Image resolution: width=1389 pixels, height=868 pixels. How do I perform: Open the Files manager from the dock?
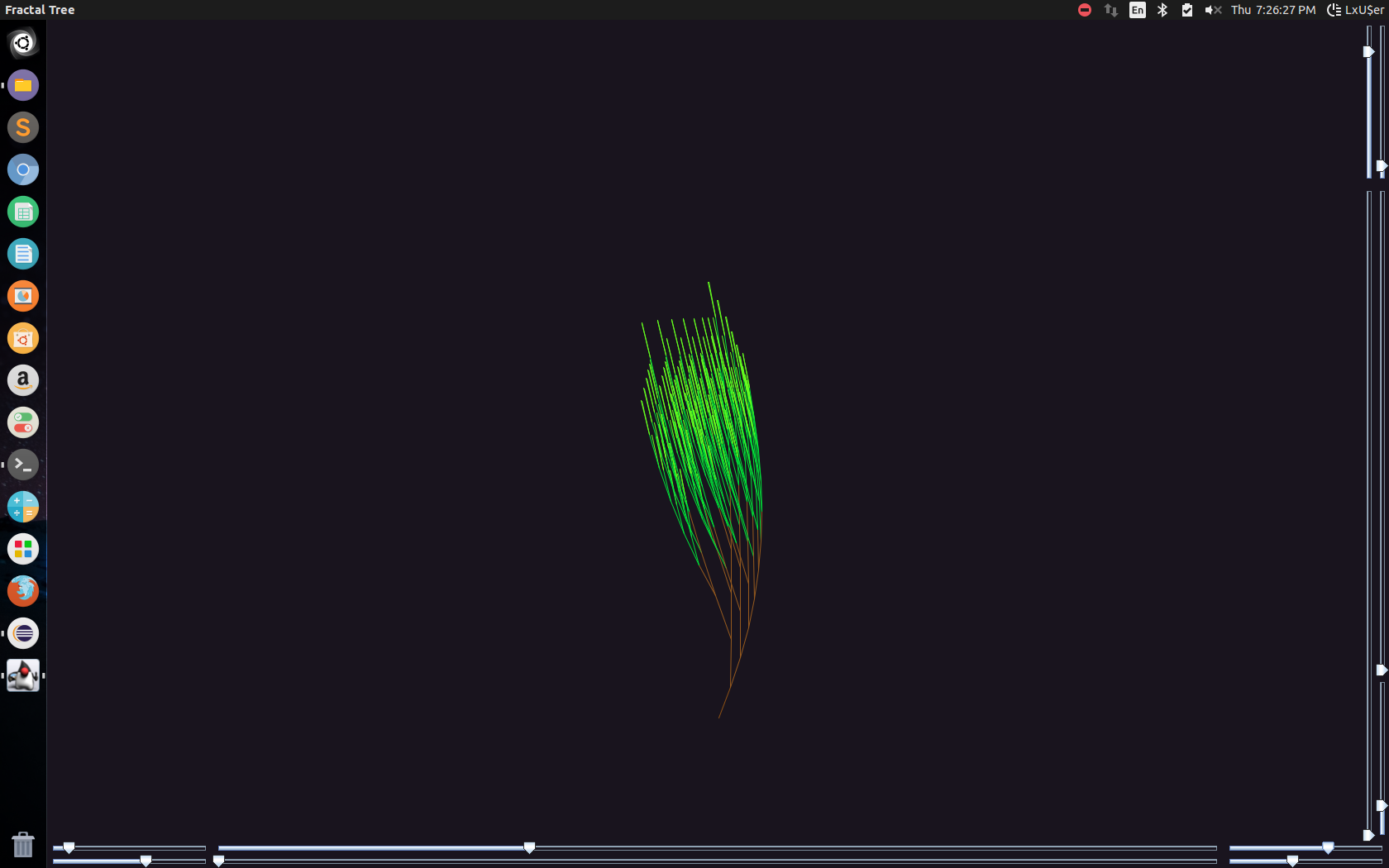(x=23, y=85)
